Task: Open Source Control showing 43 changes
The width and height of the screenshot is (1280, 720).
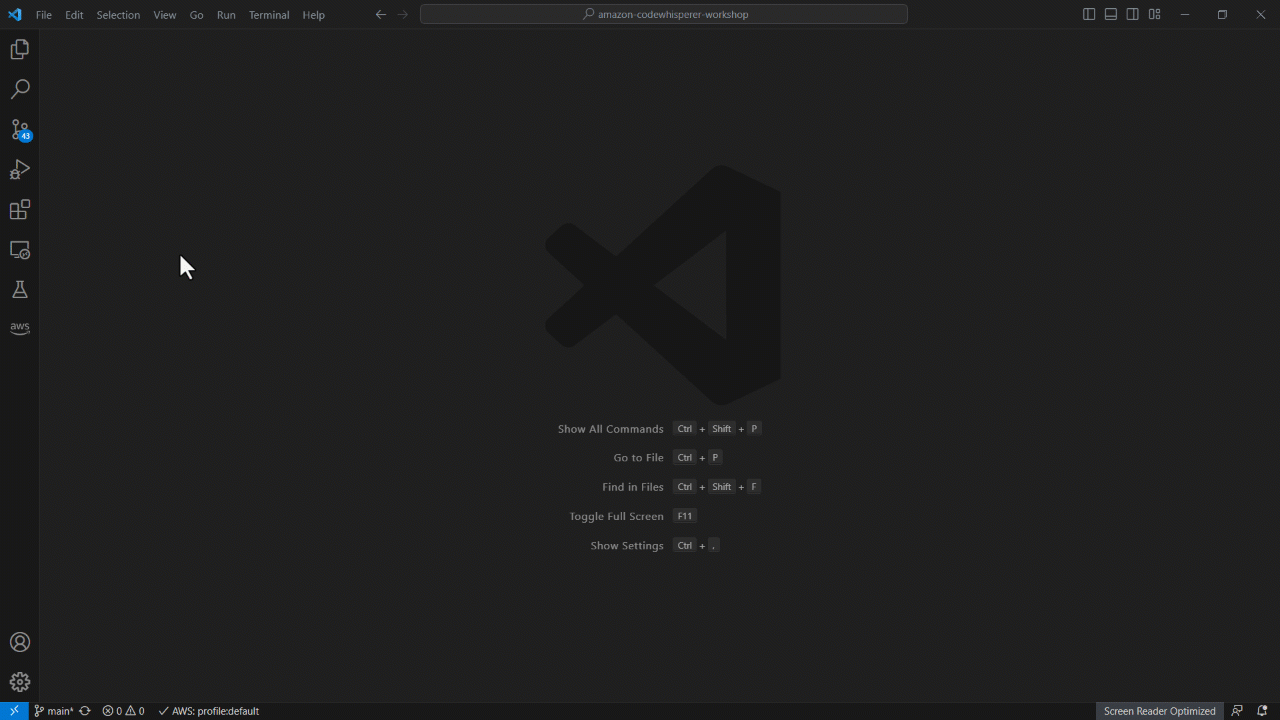Action: coord(20,130)
